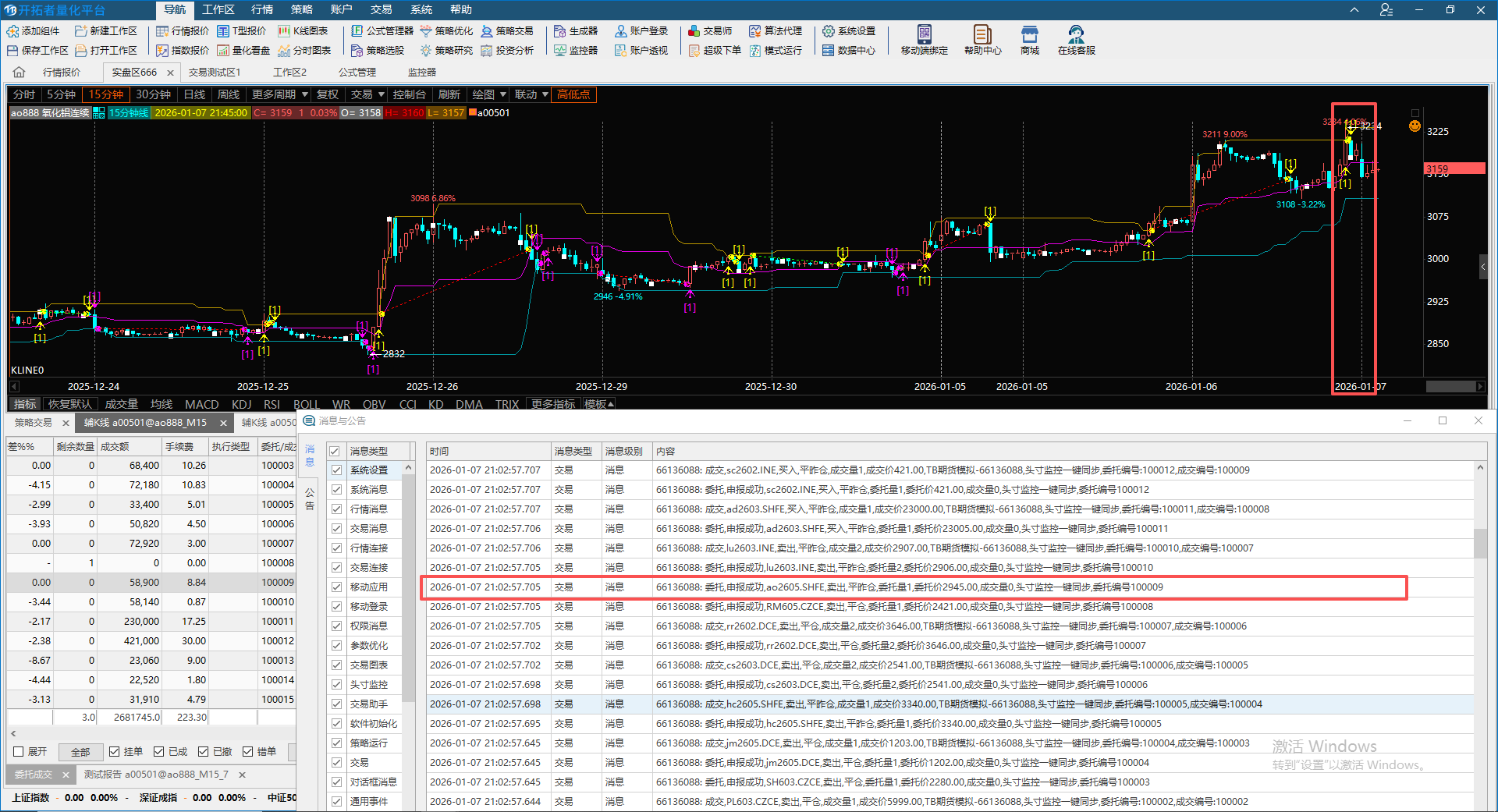Open 移动端绑定 mobile binding
Viewport: 1498px width, 812px height.
[x=924, y=35]
